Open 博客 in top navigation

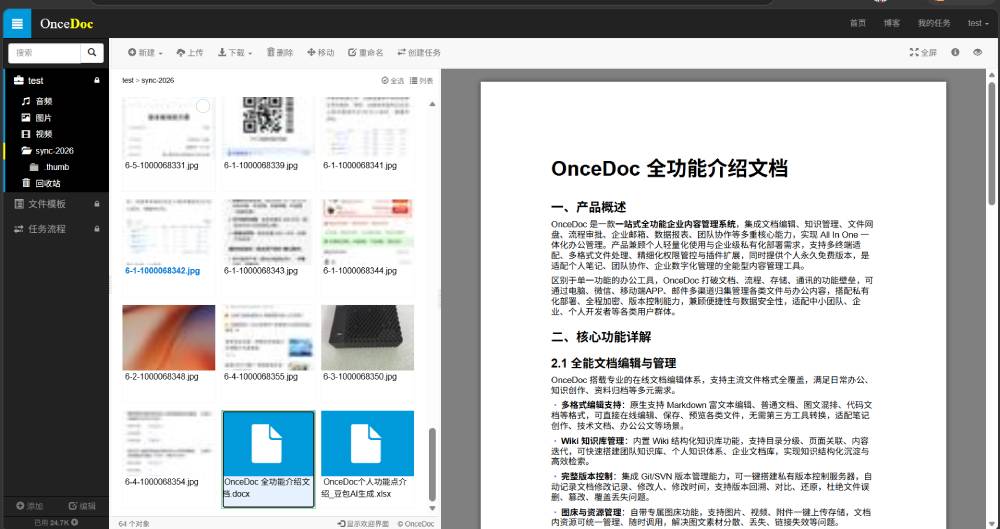point(892,24)
